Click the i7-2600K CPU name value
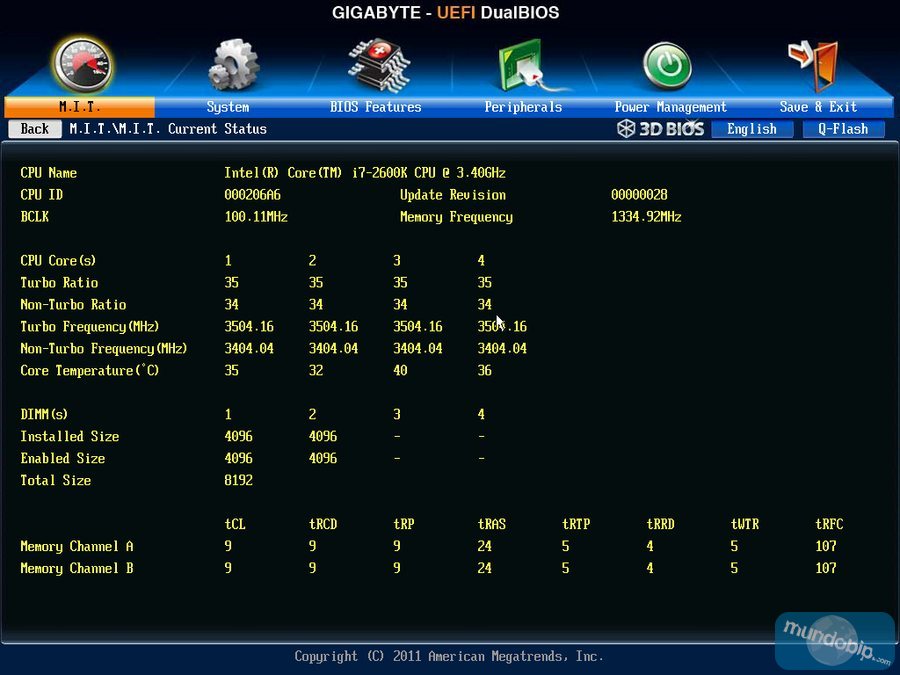Image resolution: width=900 pixels, height=675 pixels. tap(365, 173)
